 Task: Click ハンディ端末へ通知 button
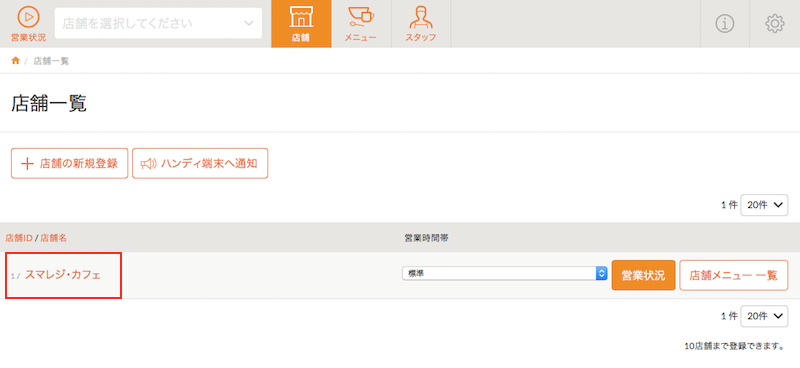point(200,164)
